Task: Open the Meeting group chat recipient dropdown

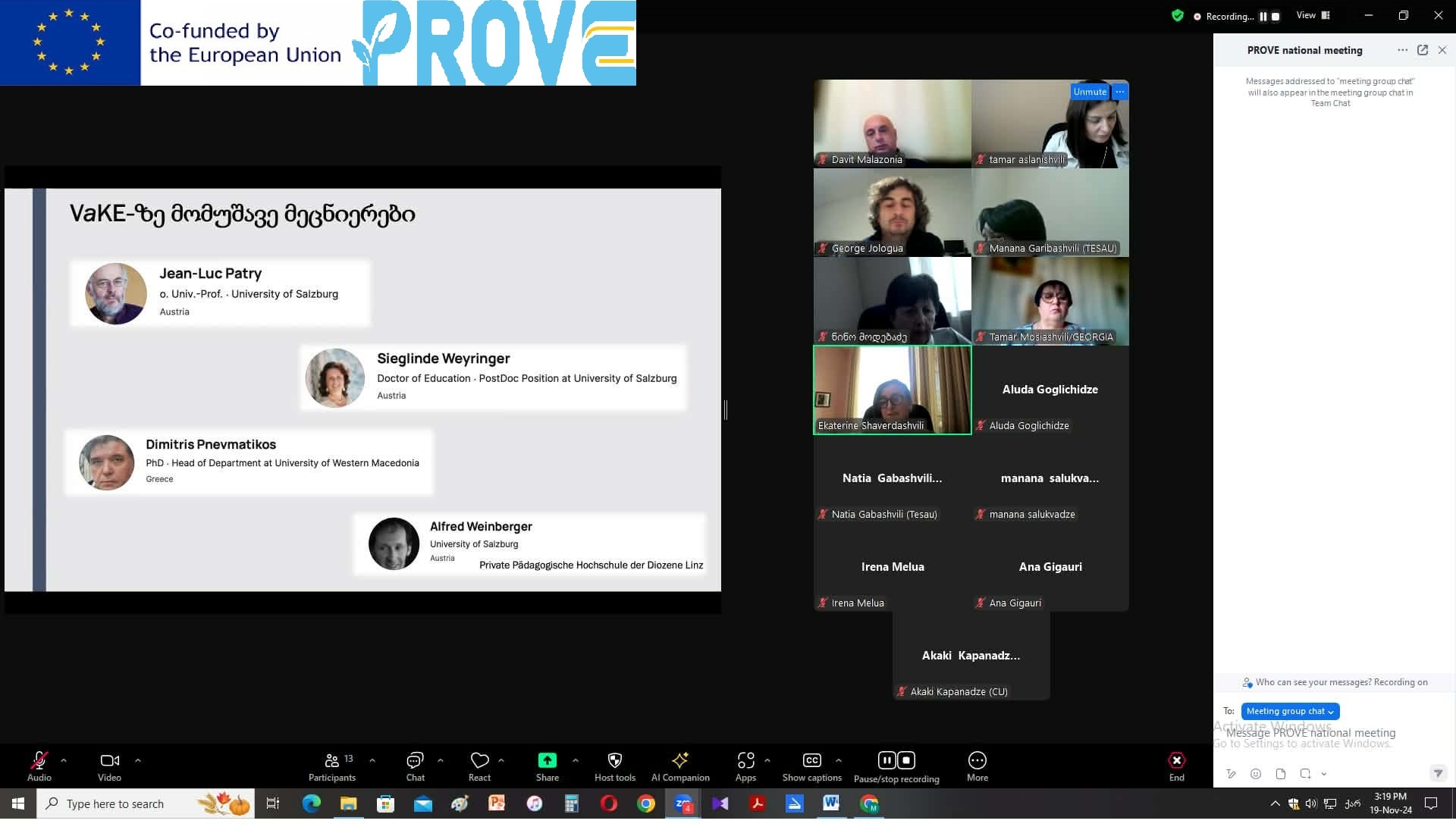Action: (1290, 711)
